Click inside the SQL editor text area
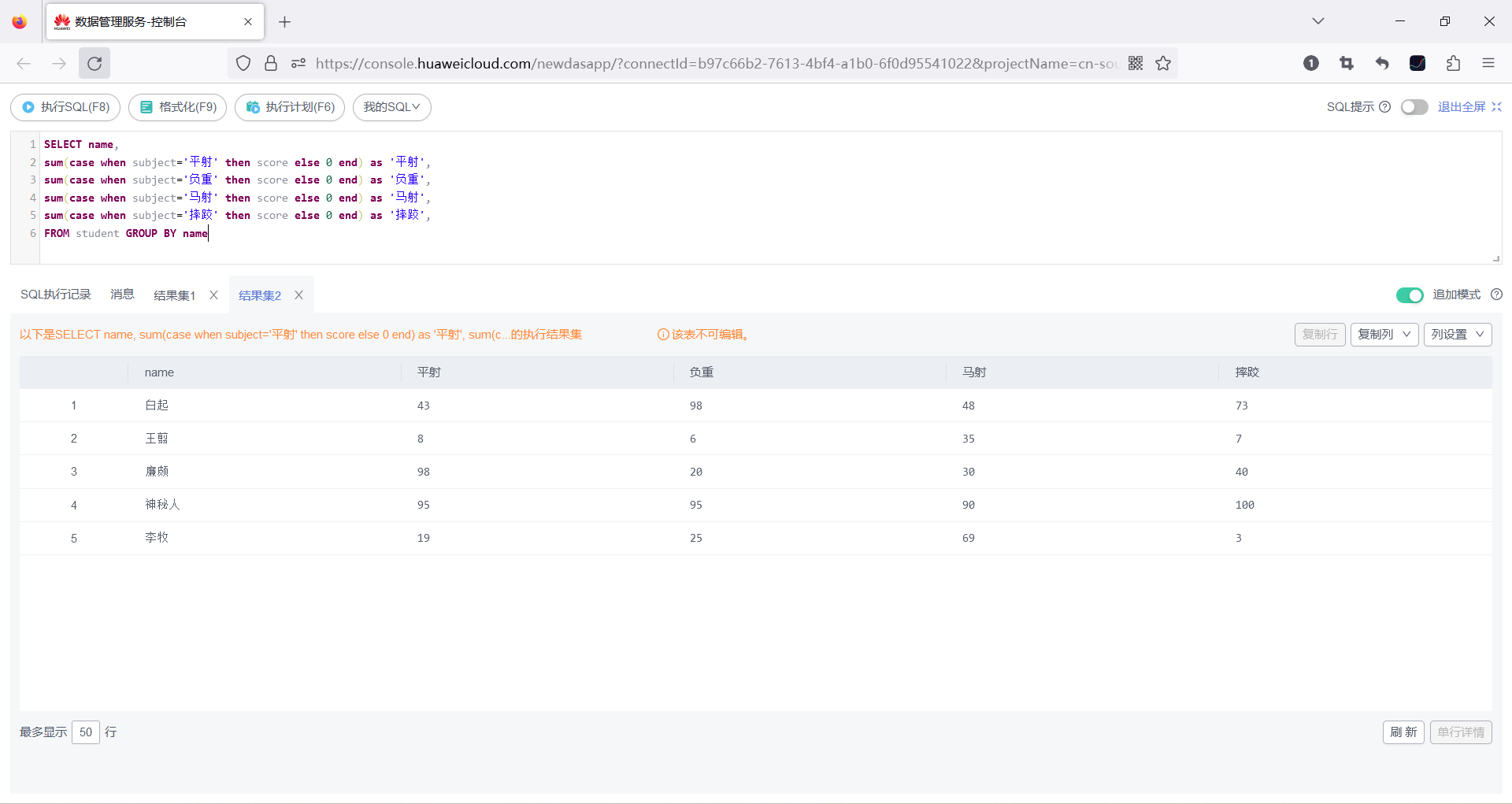This screenshot has height=804, width=1512. 770,197
